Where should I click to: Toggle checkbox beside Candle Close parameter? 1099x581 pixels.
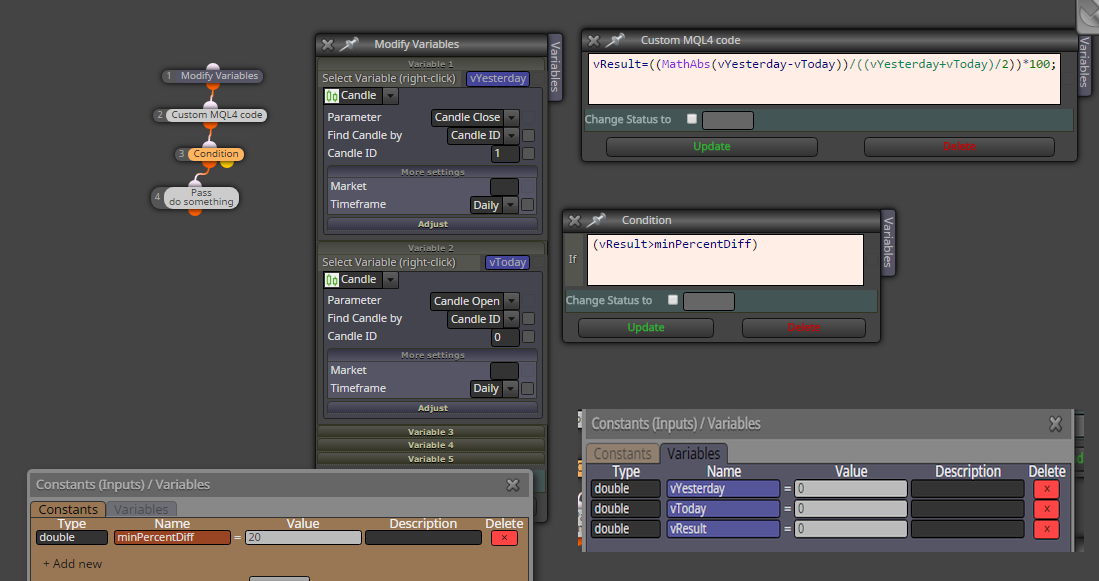pyautogui.click(x=528, y=118)
